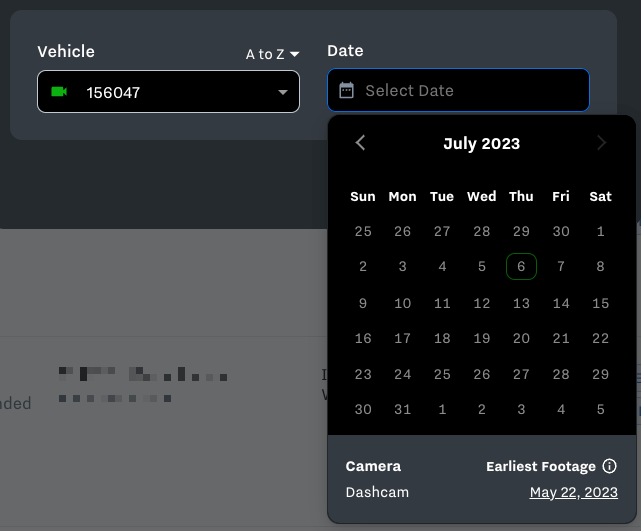Viewport: 641px width, 531px height.
Task: Choose July 1 on Saturday column
Action: click(x=600, y=231)
